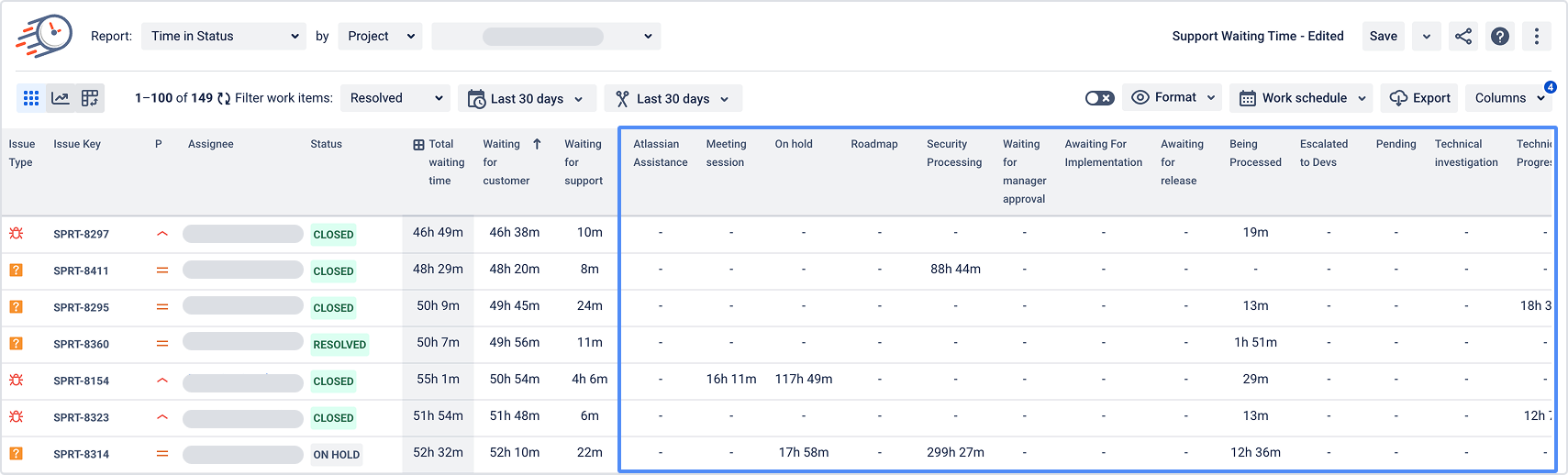The image size is (1568, 475).
Task: Open issue SPRT-8411
Action: tap(81, 271)
